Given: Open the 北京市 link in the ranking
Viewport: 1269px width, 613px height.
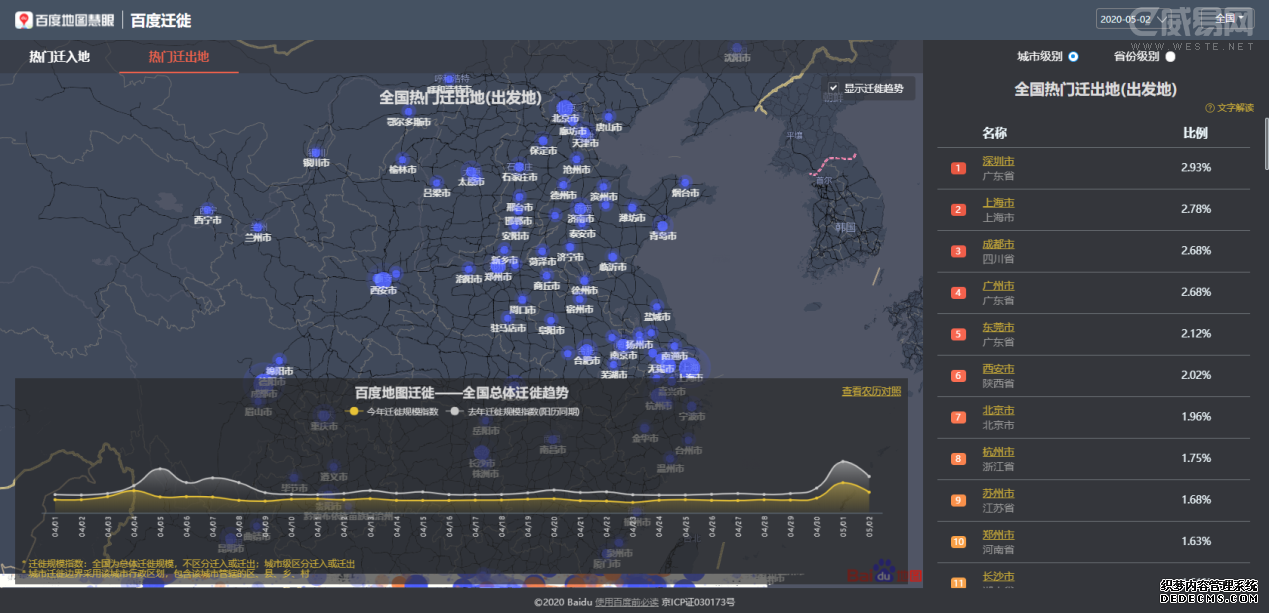Looking at the screenshot, I should pos(998,410).
